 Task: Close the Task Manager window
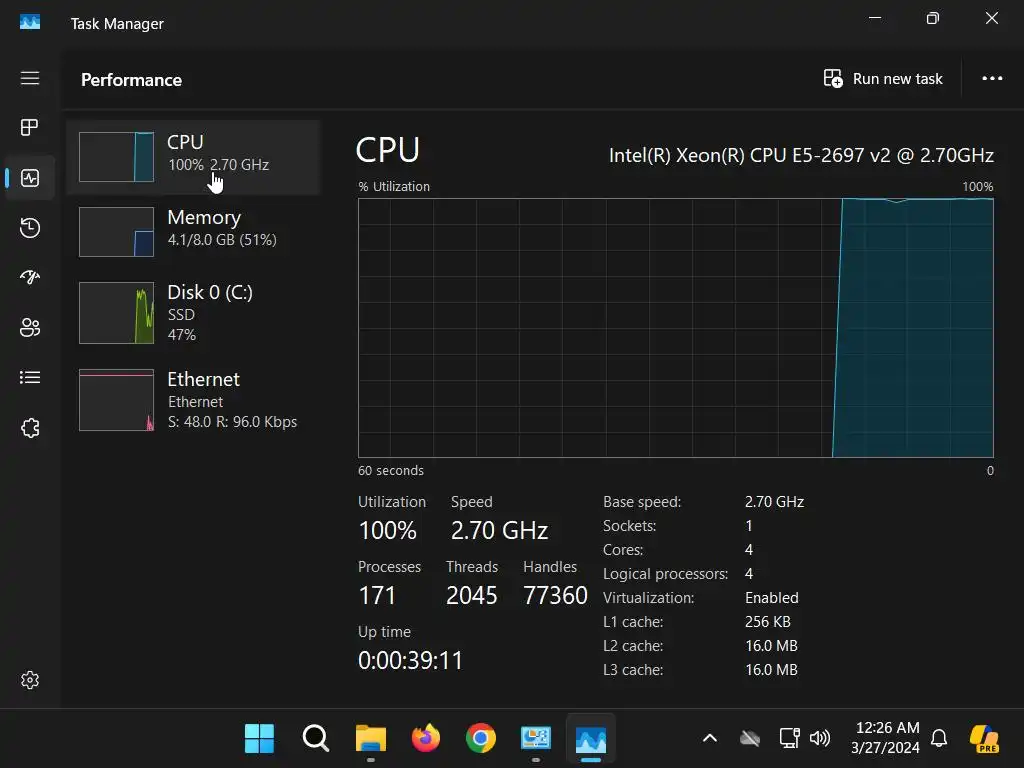point(991,18)
